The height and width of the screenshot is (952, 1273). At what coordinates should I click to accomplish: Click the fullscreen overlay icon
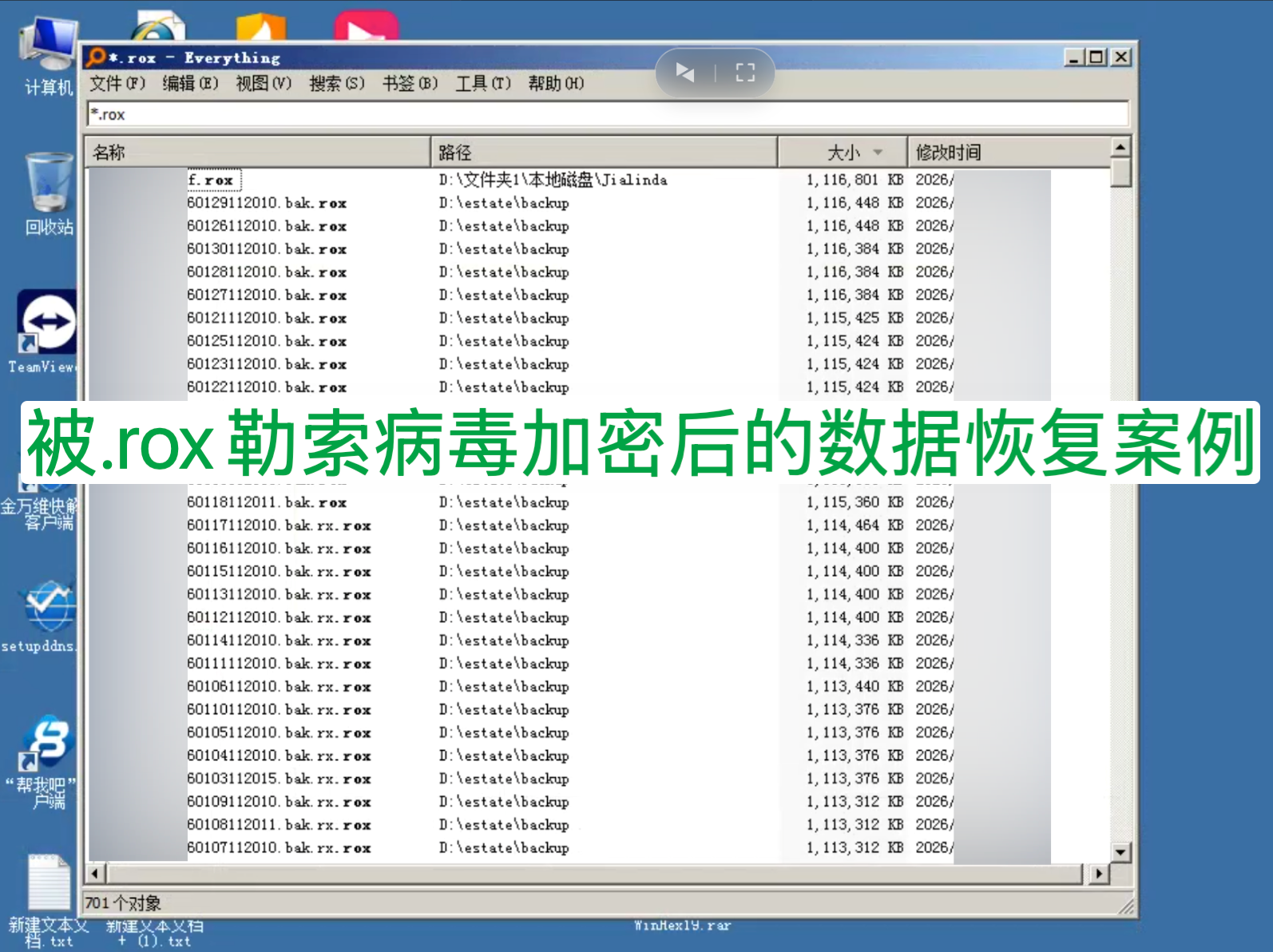pos(745,73)
